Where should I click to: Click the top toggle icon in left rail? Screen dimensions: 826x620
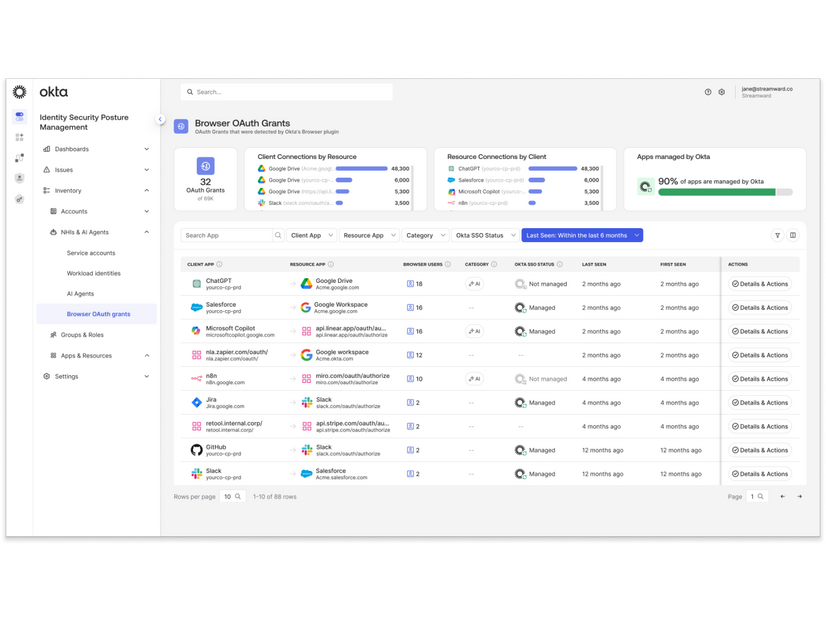click(x=19, y=116)
